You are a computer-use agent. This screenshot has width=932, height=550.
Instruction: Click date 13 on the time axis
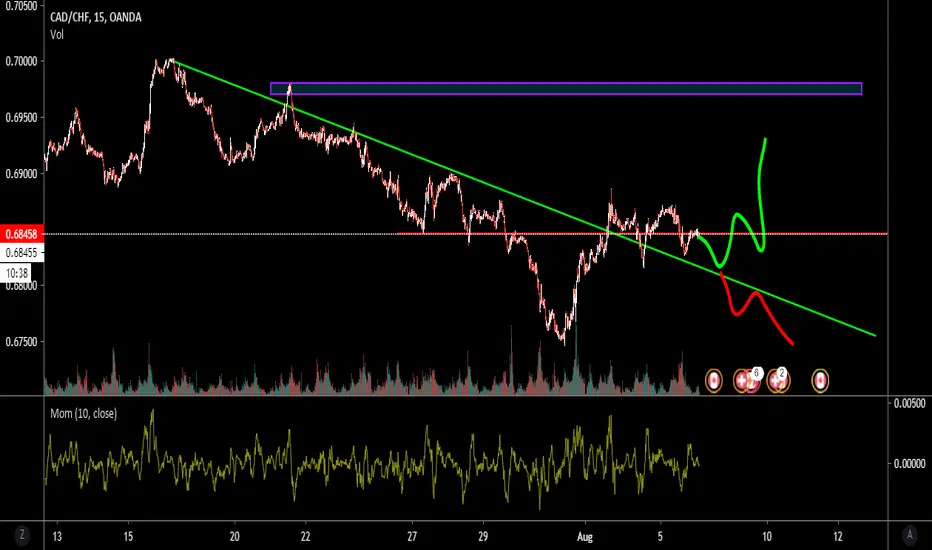point(56,536)
